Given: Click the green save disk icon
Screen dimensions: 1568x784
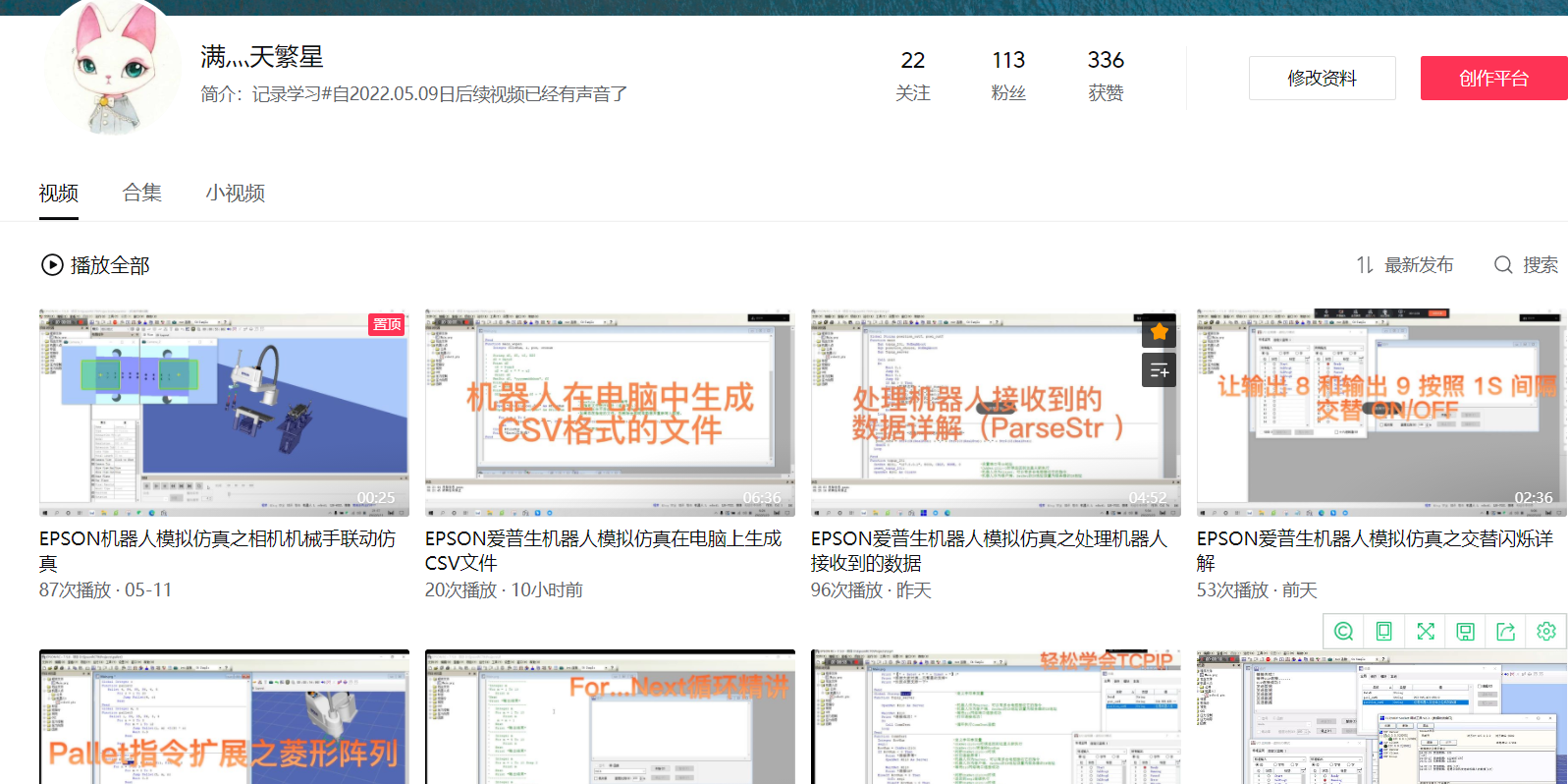Looking at the screenshot, I should (1465, 632).
